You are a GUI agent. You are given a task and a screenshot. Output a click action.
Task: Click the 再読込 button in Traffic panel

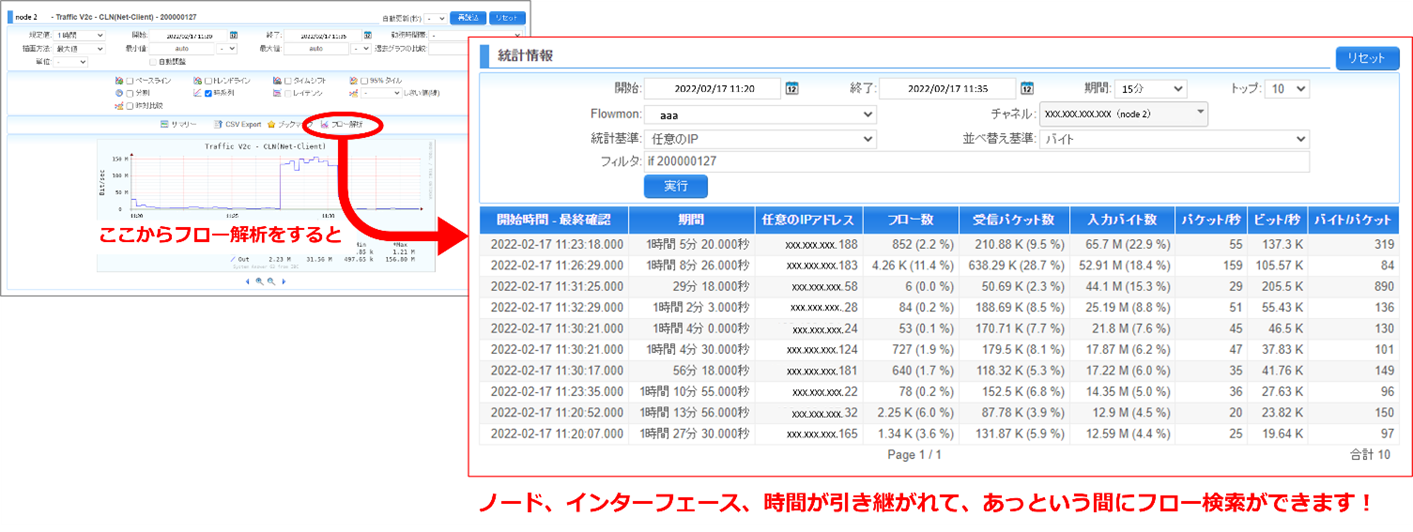click(467, 18)
